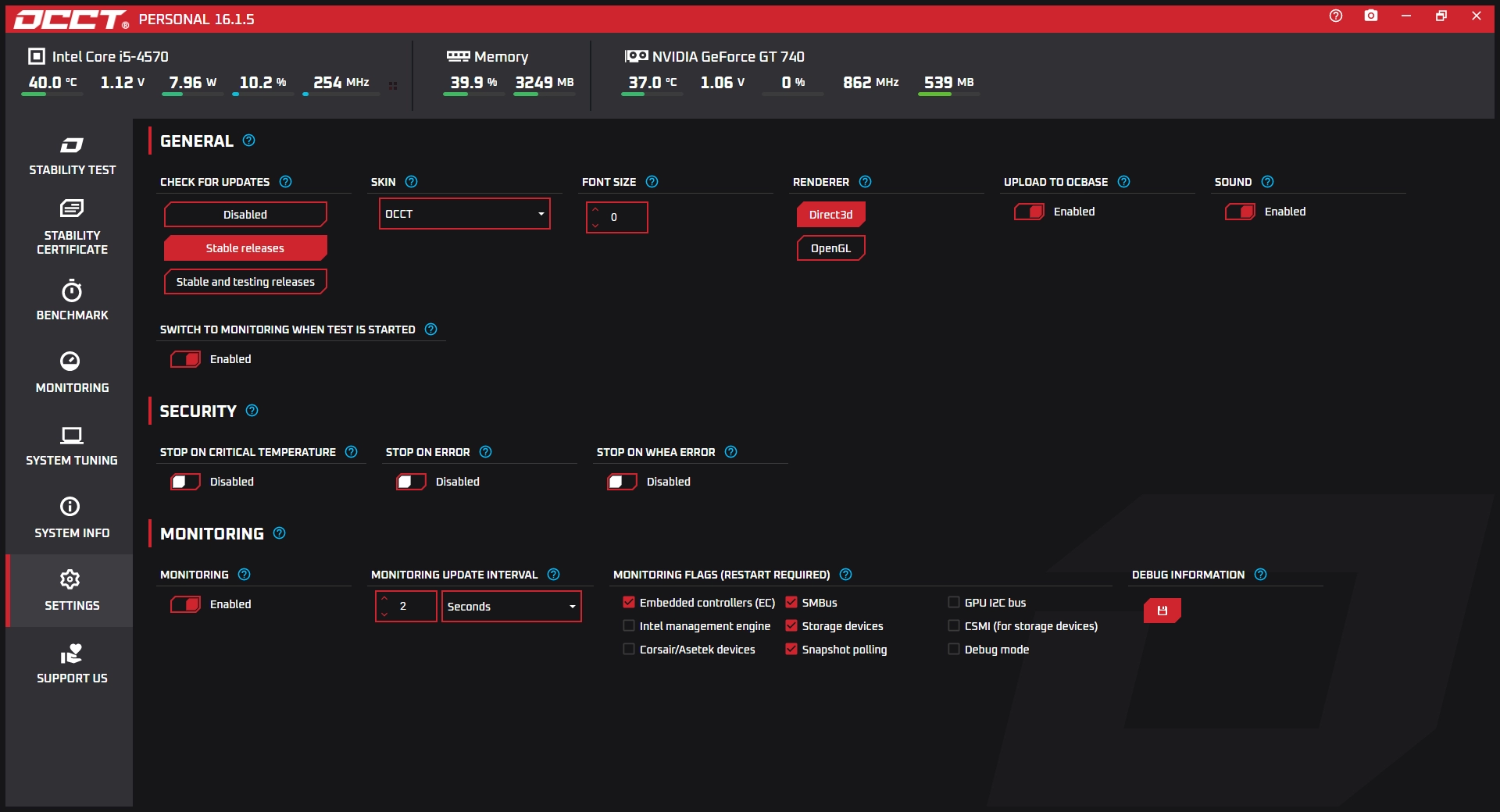The image size is (1500, 812).
Task: Check Debug mode flag
Action: (954, 650)
